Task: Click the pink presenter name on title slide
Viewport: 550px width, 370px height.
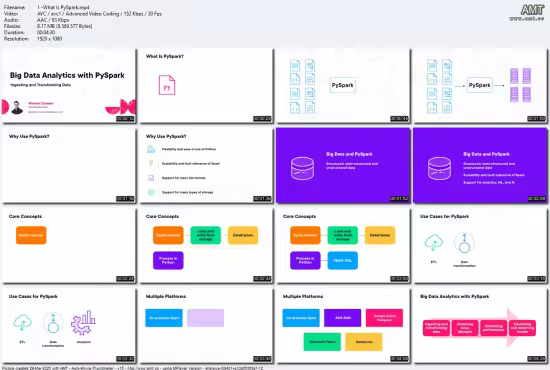Action: (41, 103)
